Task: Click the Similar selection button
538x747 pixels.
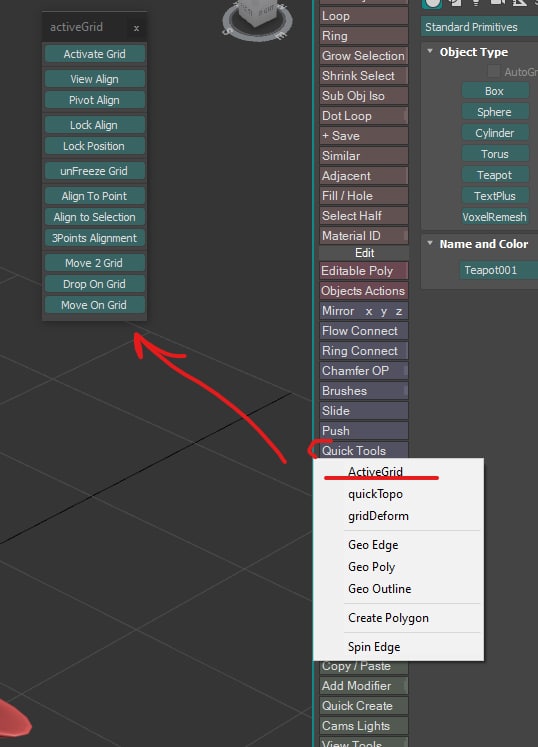Action: click(364, 156)
